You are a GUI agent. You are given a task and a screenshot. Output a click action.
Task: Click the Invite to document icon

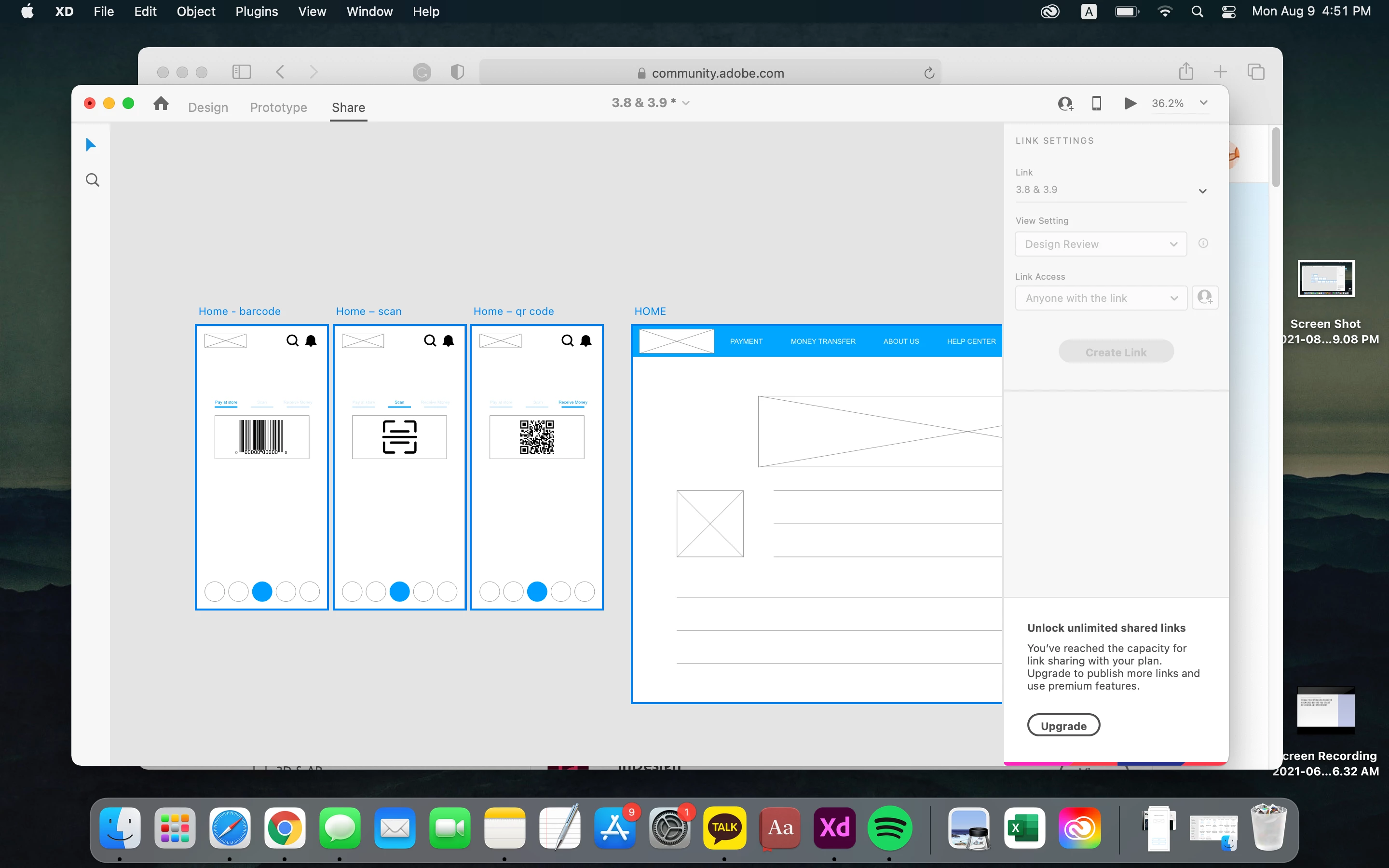tap(1065, 103)
